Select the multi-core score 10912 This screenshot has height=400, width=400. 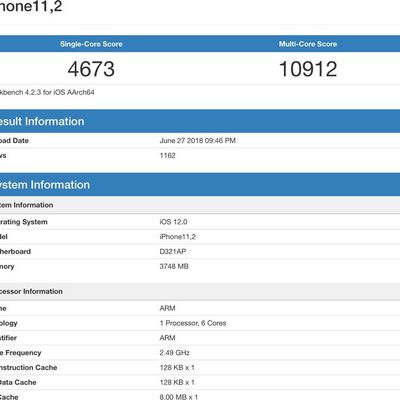pyautogui.click(x=308, y=69)
